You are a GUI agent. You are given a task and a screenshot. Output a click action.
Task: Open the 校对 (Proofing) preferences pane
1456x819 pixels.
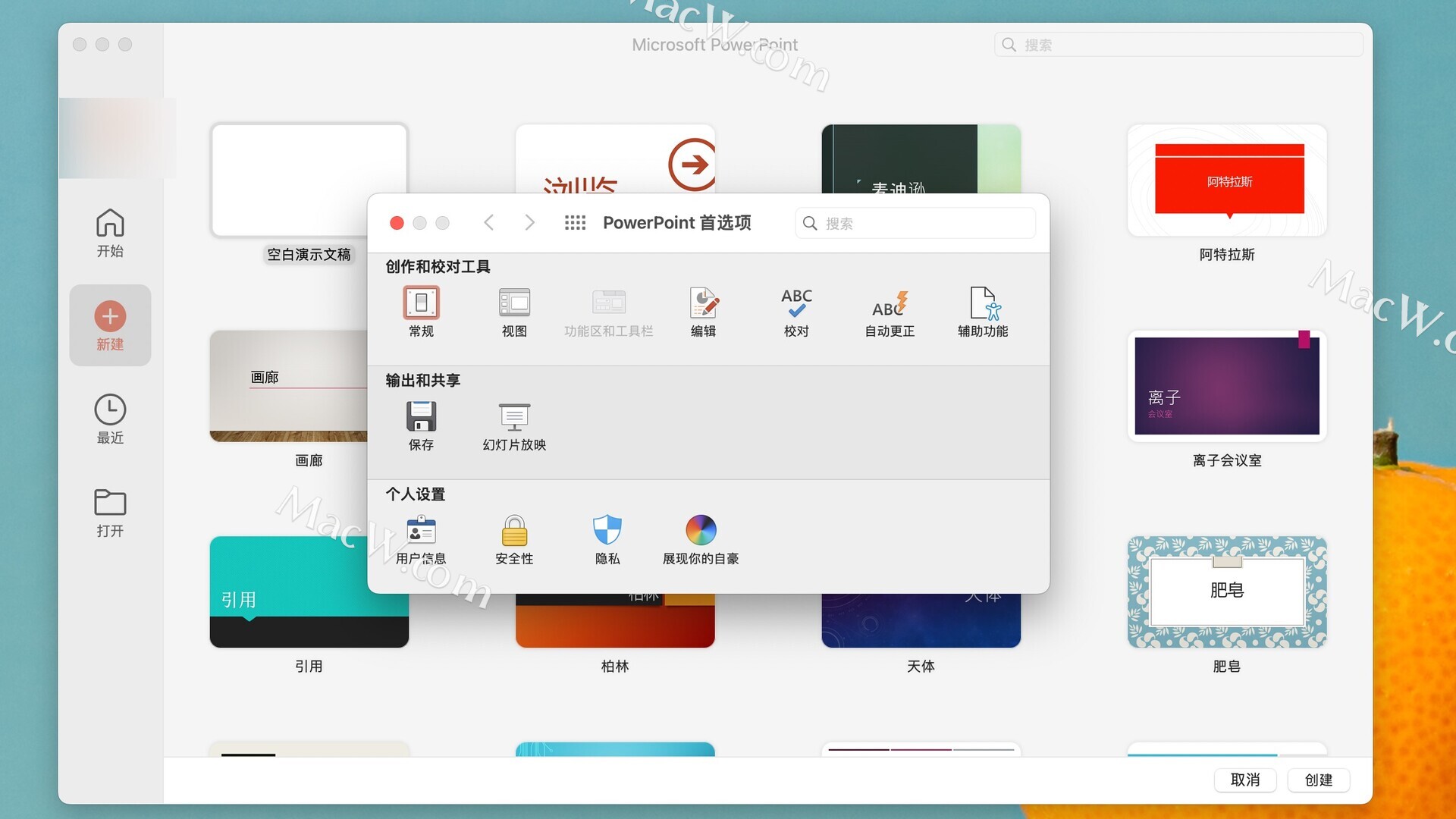[x=796, y=312]
